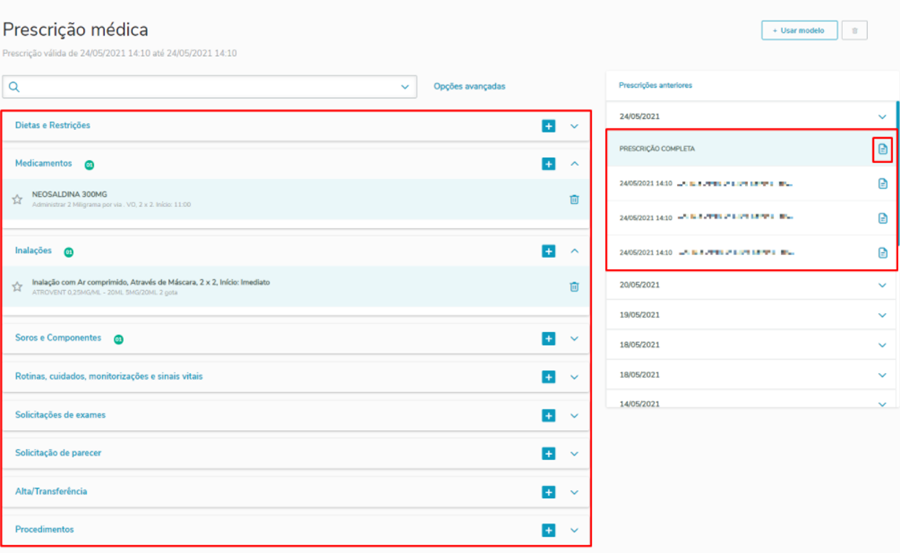Expand the Procedimentos section
The image size is (900, 553).
point(575,531)
